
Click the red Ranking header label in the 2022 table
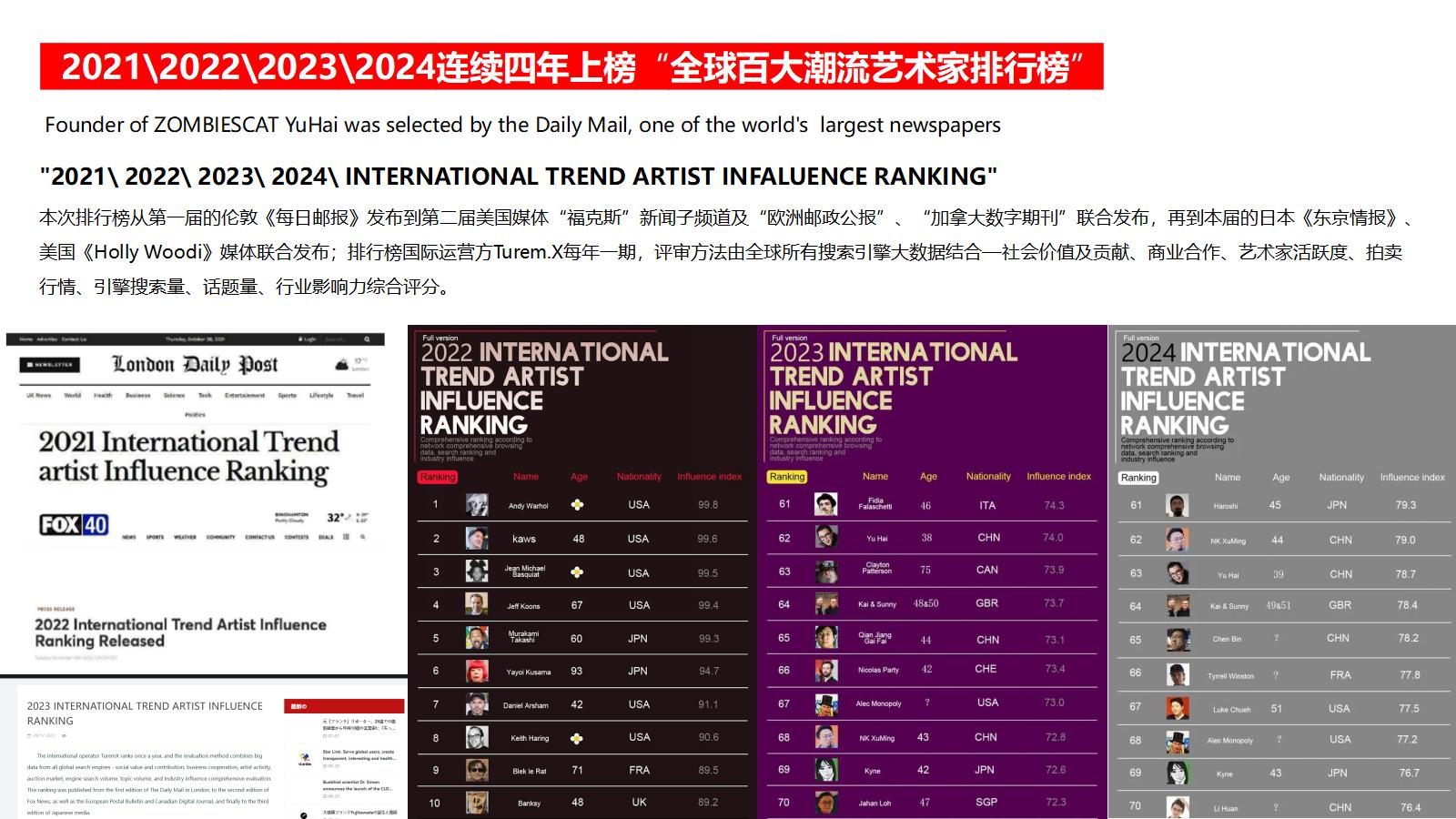click(x=438, y=477)
